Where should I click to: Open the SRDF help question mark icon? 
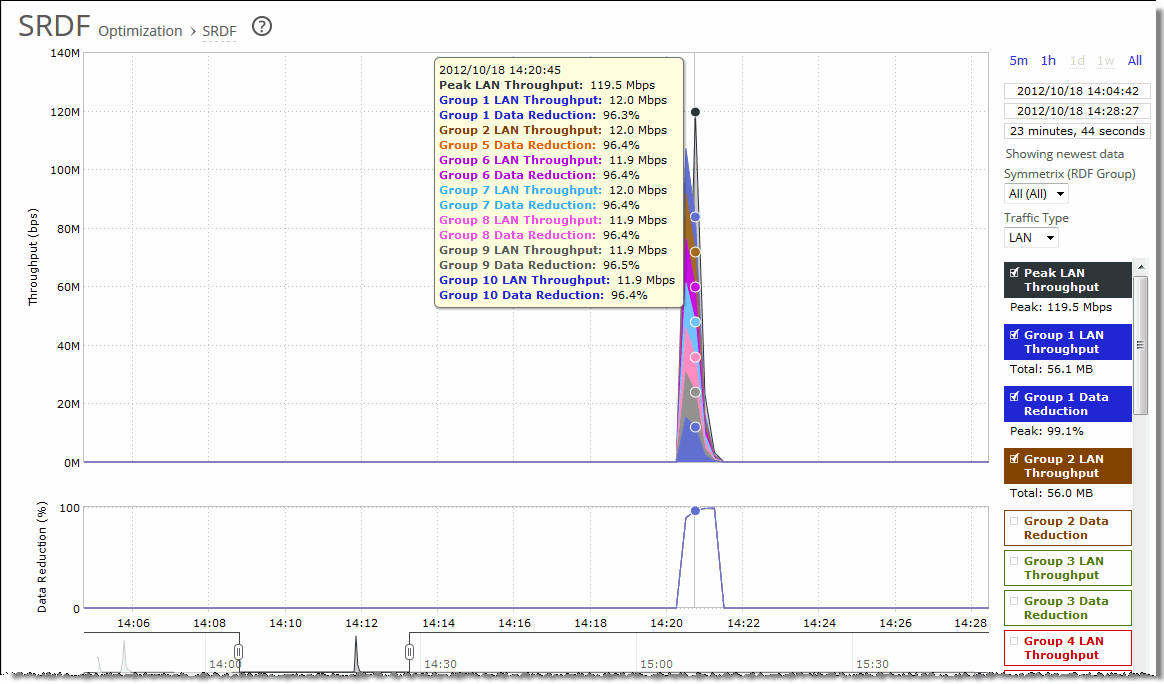coord(261,27)
